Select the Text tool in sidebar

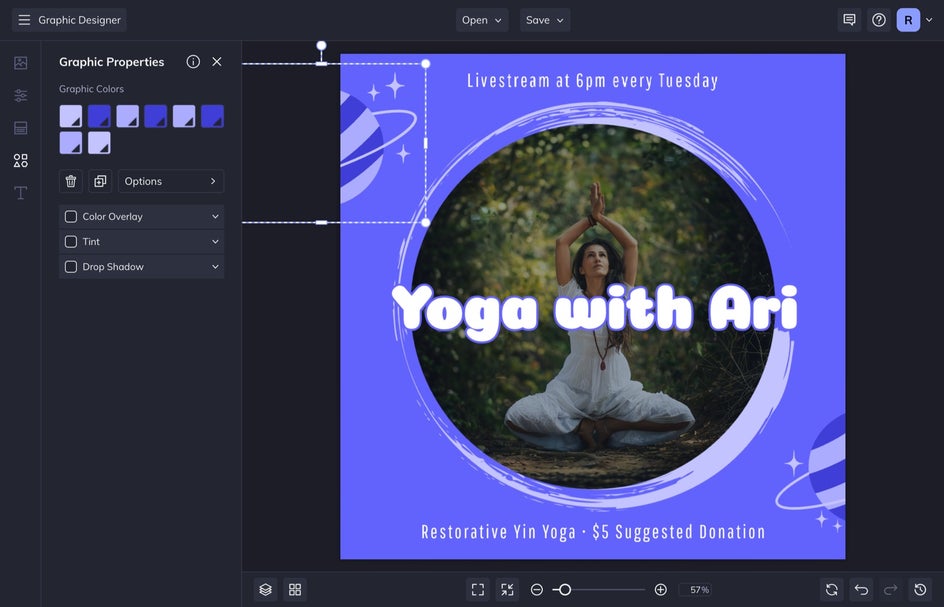pyautogui.click(x=20, y=193)
